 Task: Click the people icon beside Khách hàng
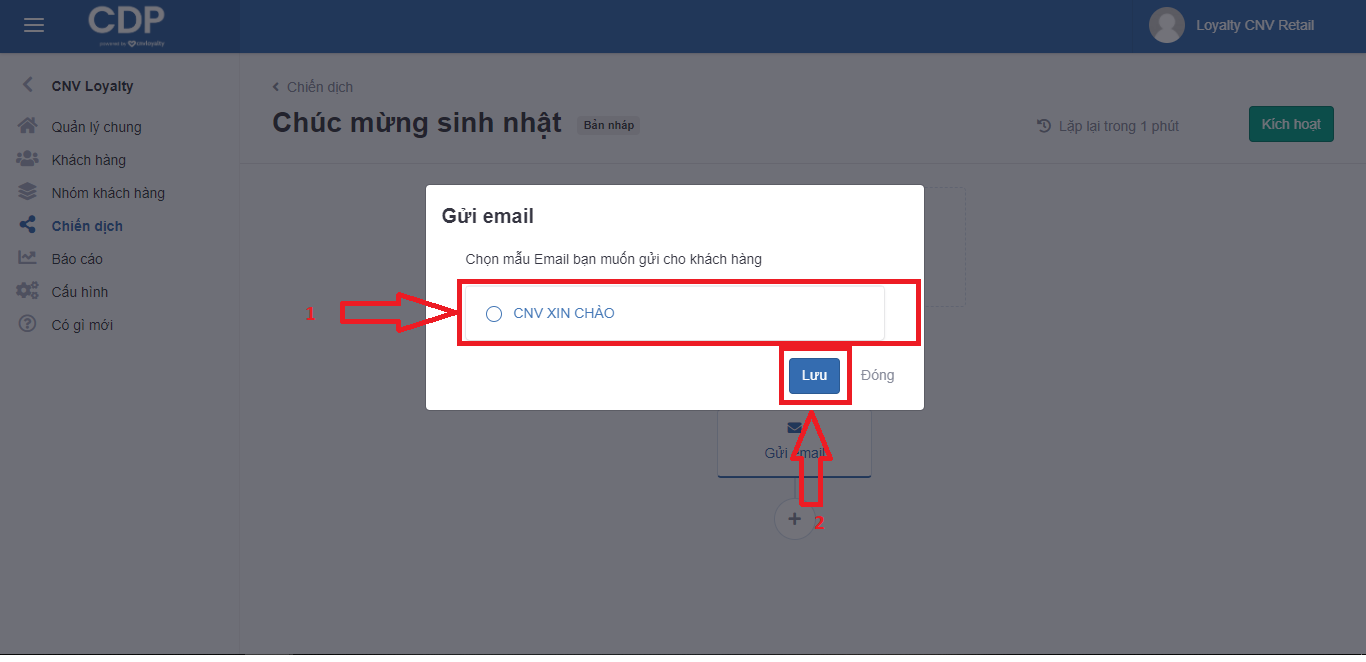[x=28, y=159]
